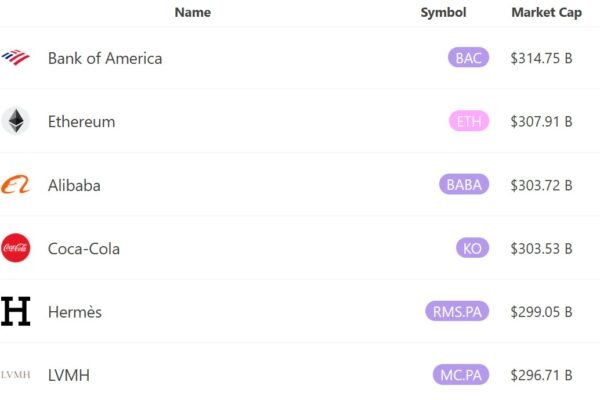
Task: Open the LVMH company link
Action: (69, 376)
